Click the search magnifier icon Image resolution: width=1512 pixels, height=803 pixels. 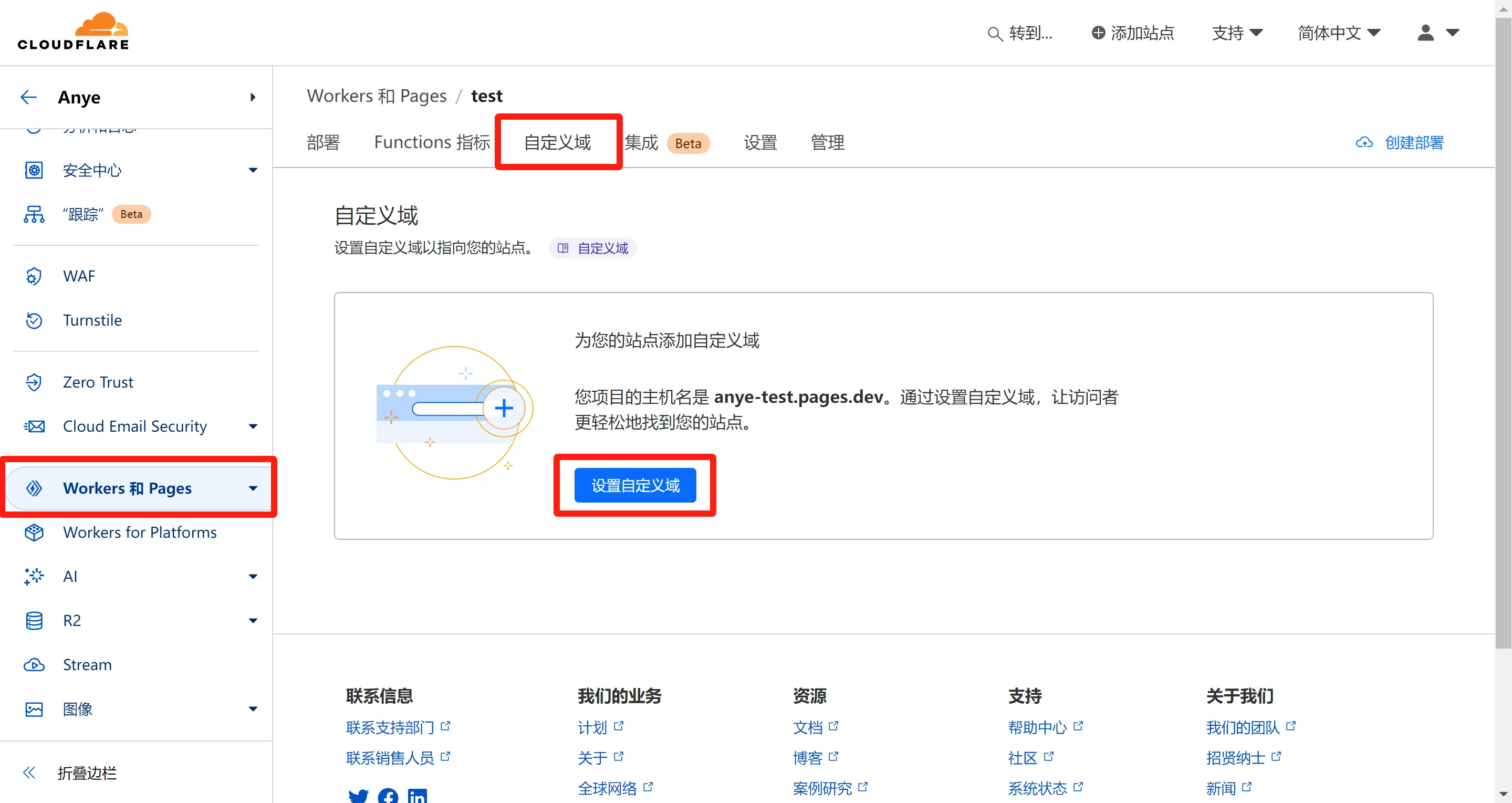point(994,34)
